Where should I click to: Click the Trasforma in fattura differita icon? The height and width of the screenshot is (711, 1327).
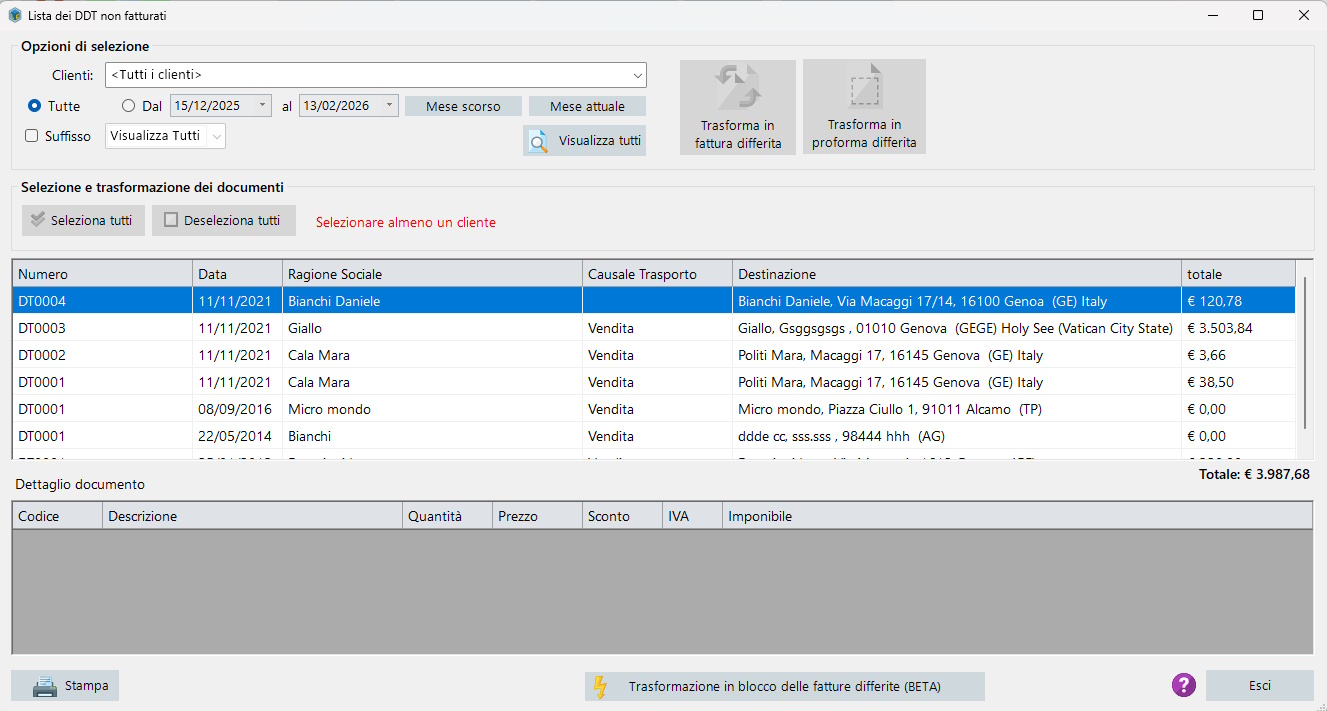(738, 87)
